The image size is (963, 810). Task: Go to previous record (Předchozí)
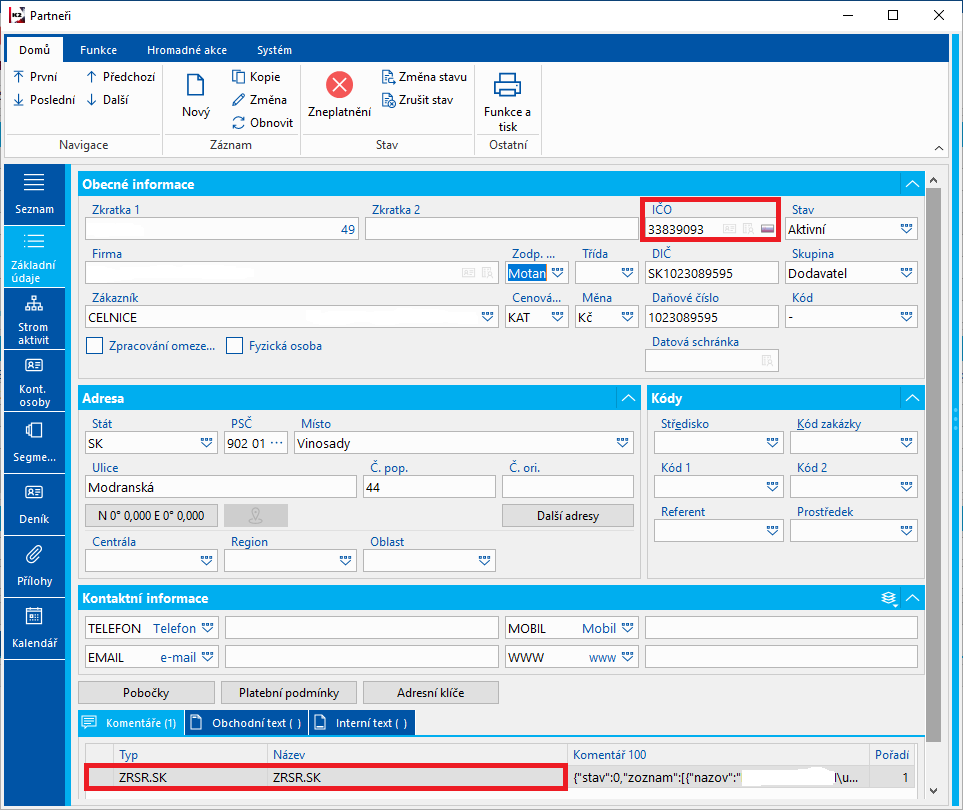120,77
